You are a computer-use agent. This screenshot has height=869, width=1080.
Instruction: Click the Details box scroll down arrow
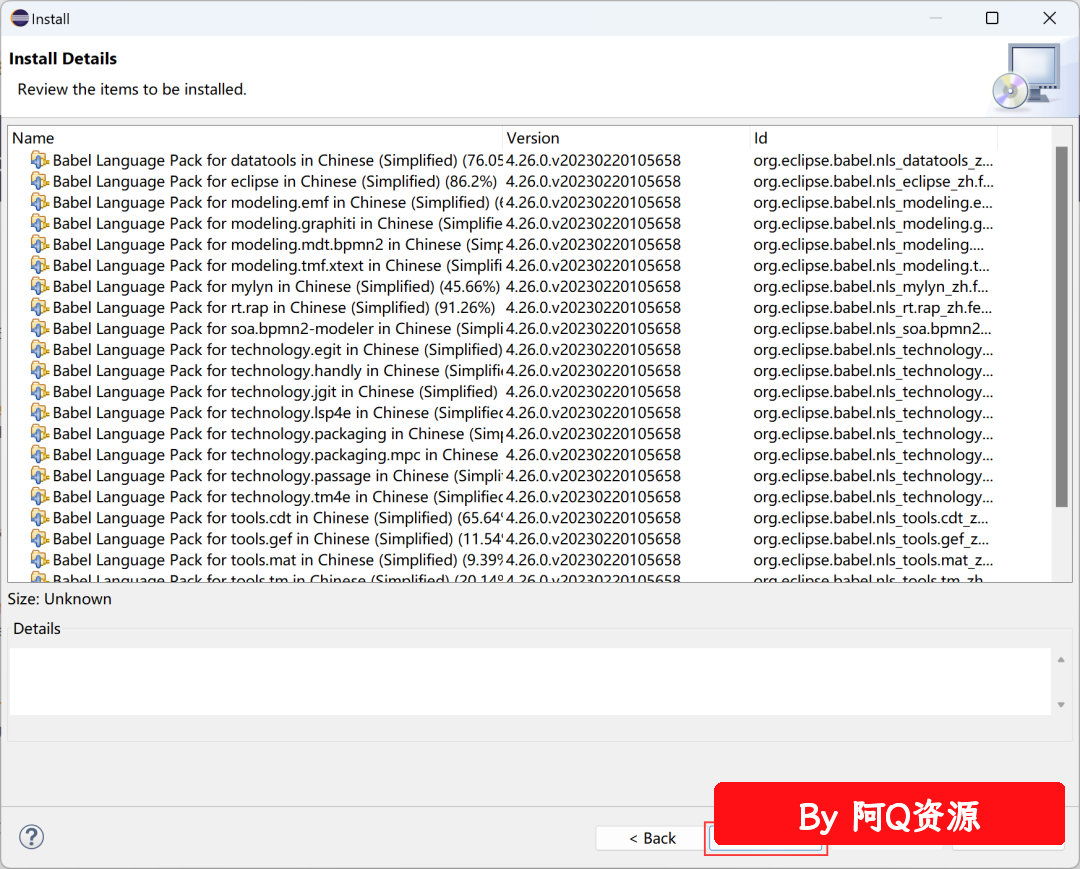tap(1061, 704)
